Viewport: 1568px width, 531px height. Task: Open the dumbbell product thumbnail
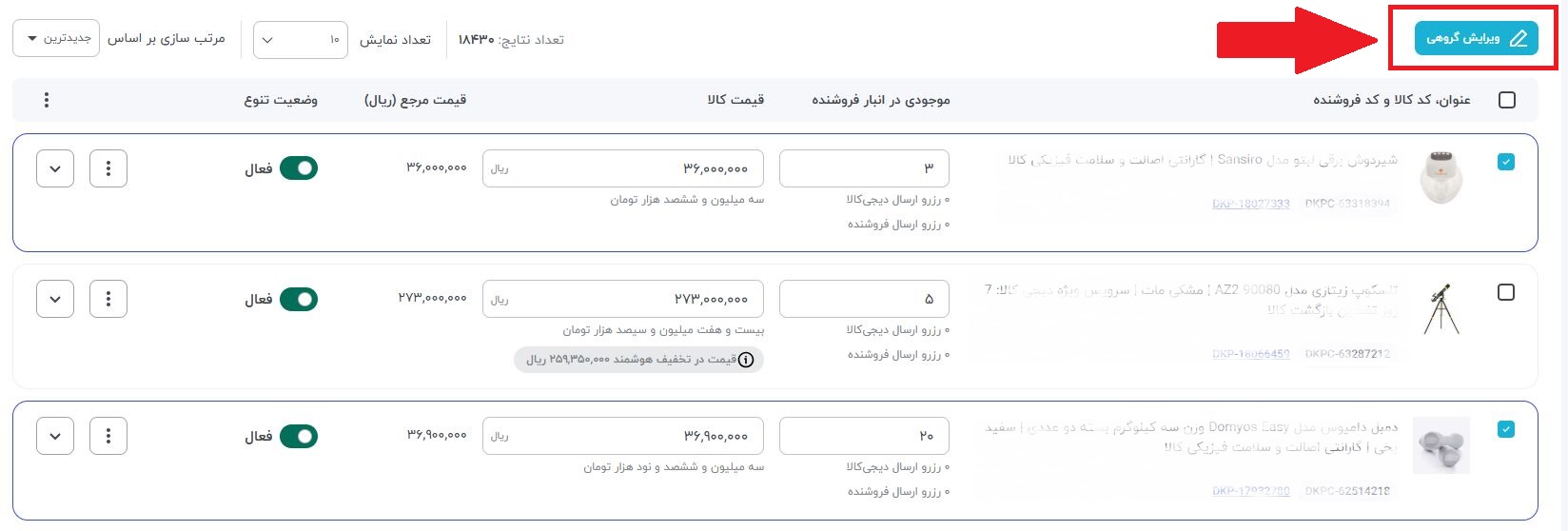1441,445
